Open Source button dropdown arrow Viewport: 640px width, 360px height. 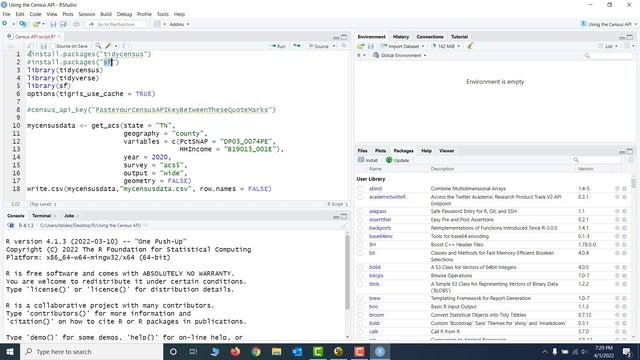click(334, 46)
